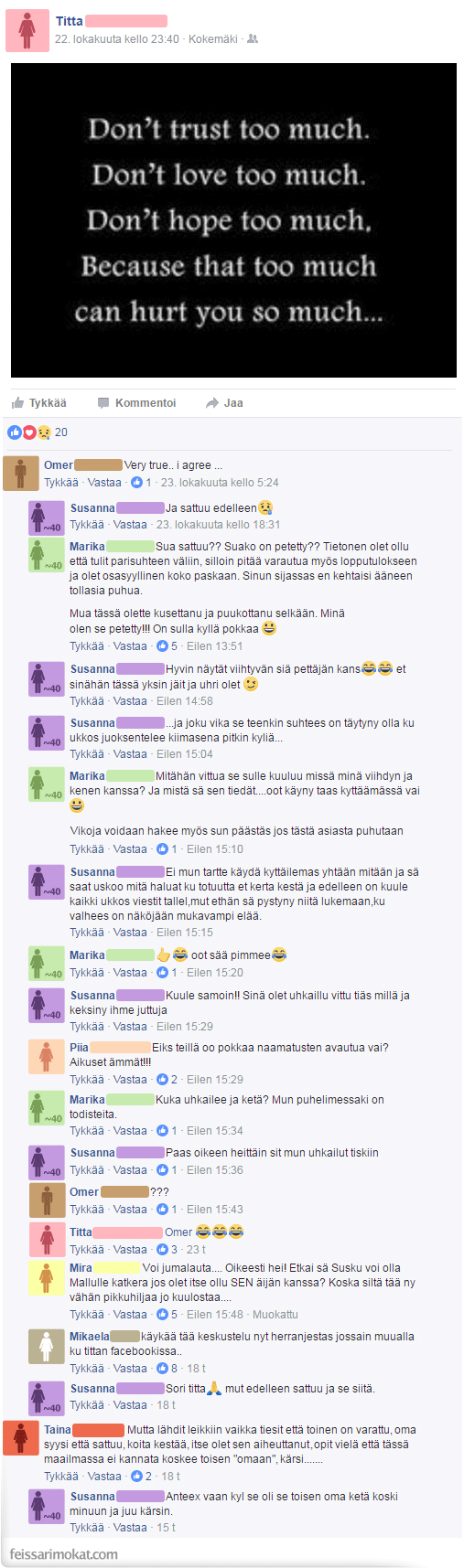Click the Muokattu link on Mira's comment
Viewport: 464px width, 1568px height.
[275, 1315]
